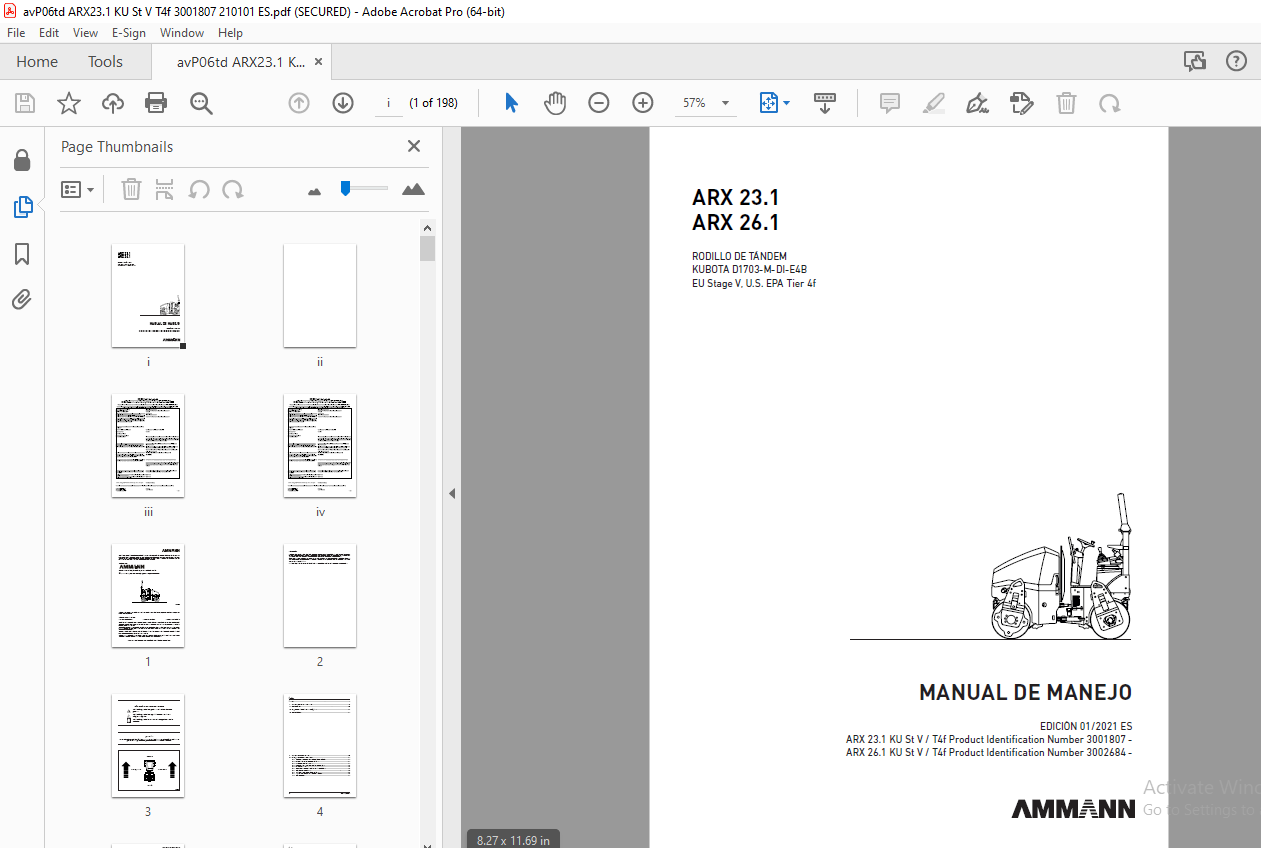Open thumbnails options dropdown menu

[78, 189]
